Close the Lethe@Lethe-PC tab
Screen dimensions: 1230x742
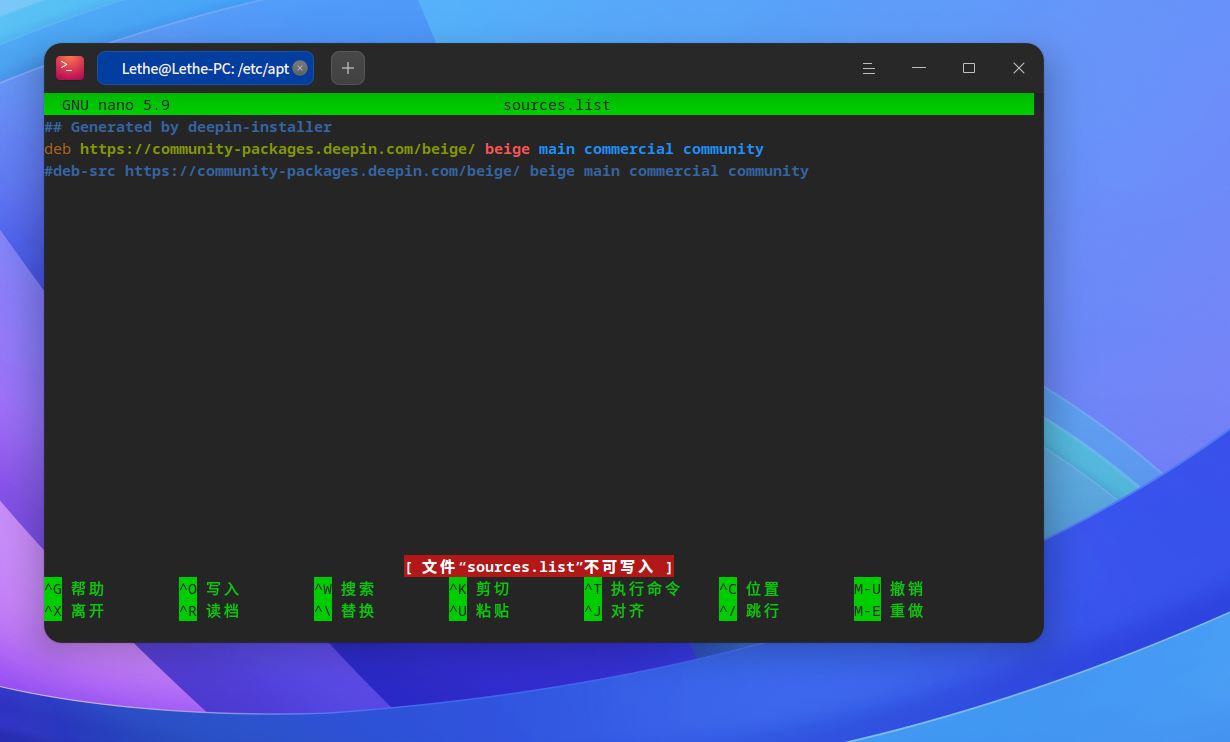point(300,68)
